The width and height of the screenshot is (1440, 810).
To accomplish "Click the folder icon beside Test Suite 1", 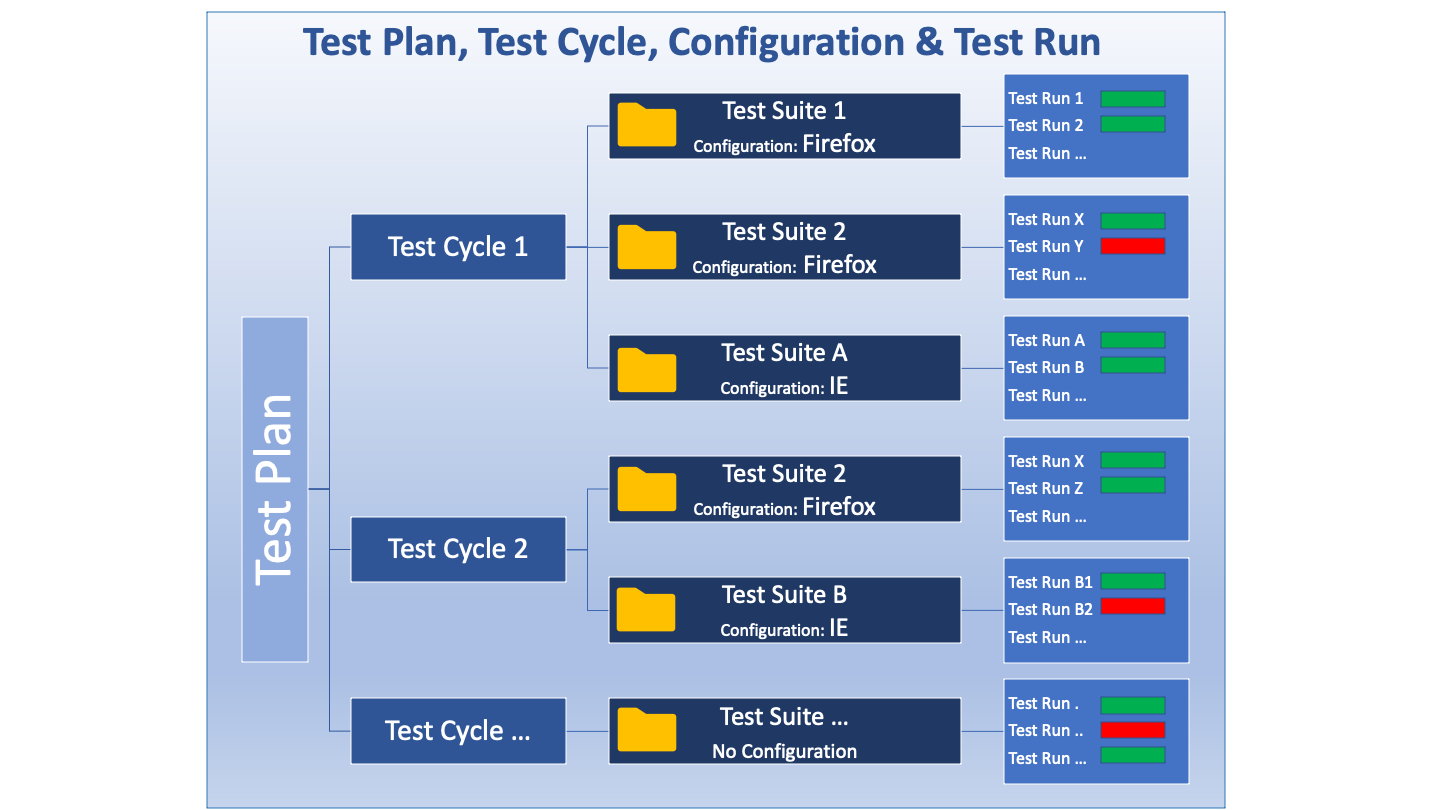I will click(x=646, y=126).
